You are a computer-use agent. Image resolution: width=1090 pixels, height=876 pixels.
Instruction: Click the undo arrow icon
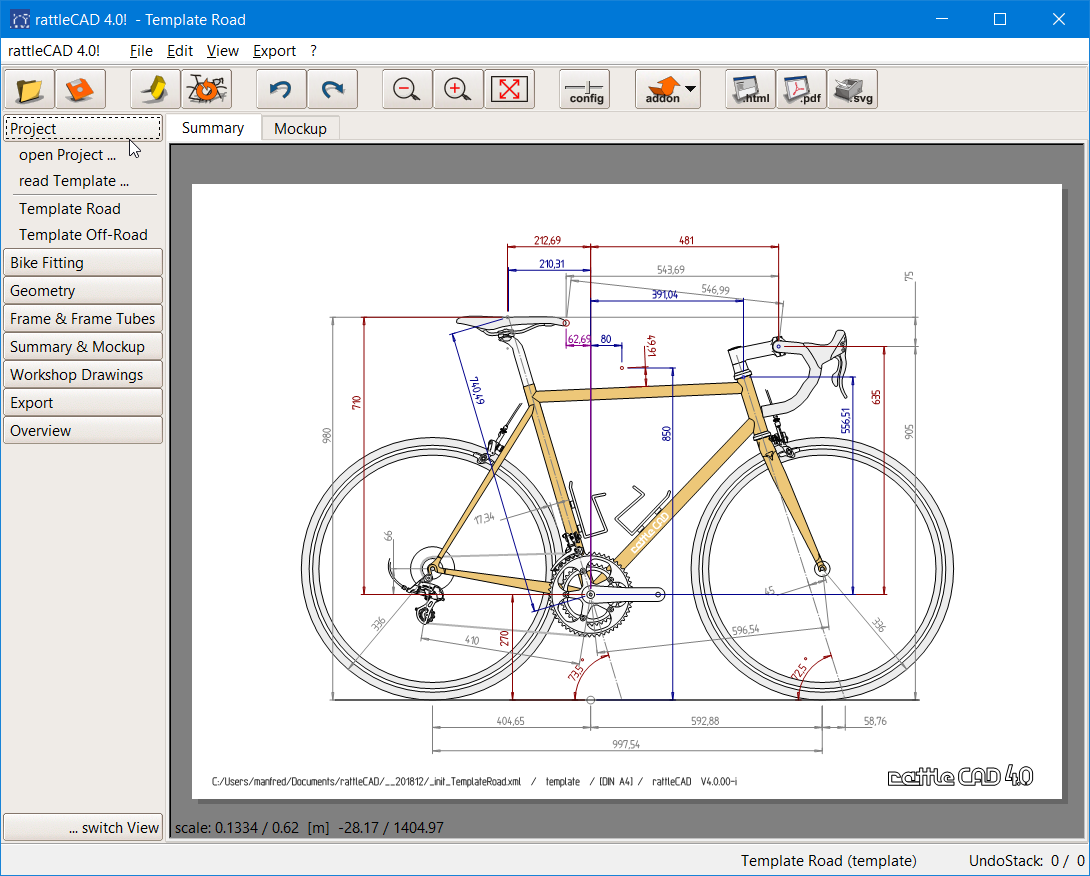[282, 89]
